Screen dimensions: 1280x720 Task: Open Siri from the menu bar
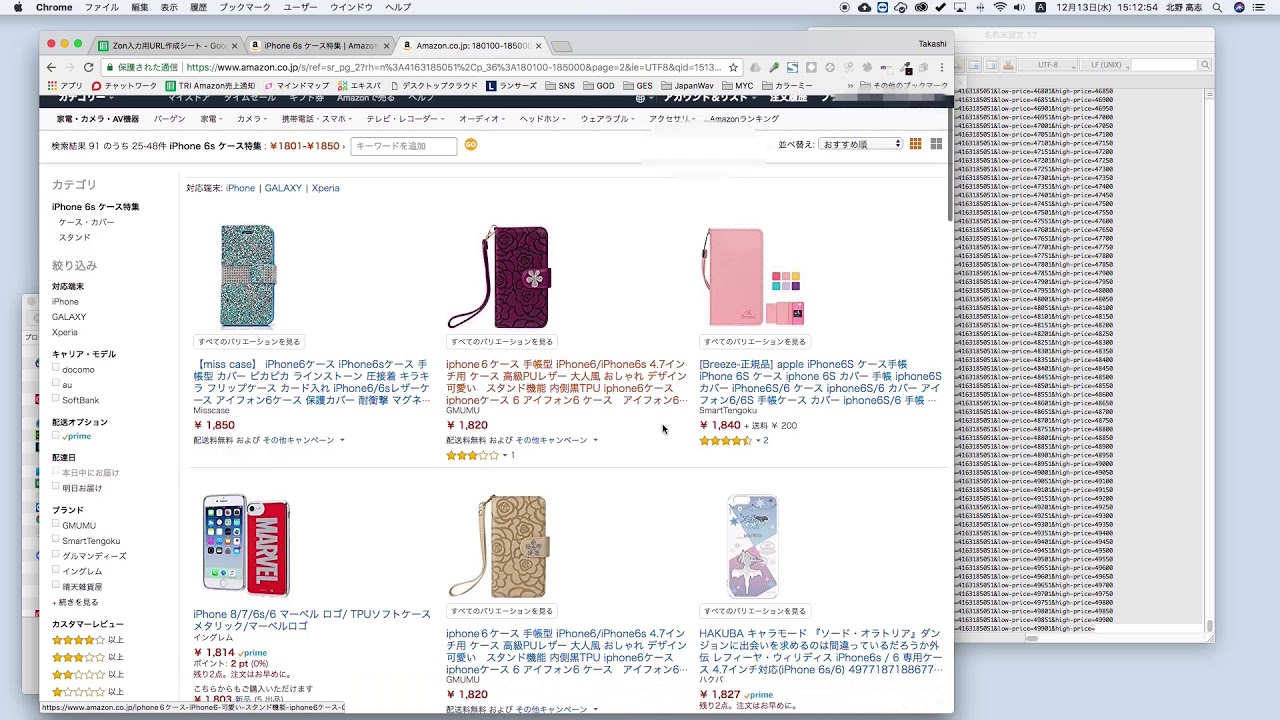tap(1239, 7)
